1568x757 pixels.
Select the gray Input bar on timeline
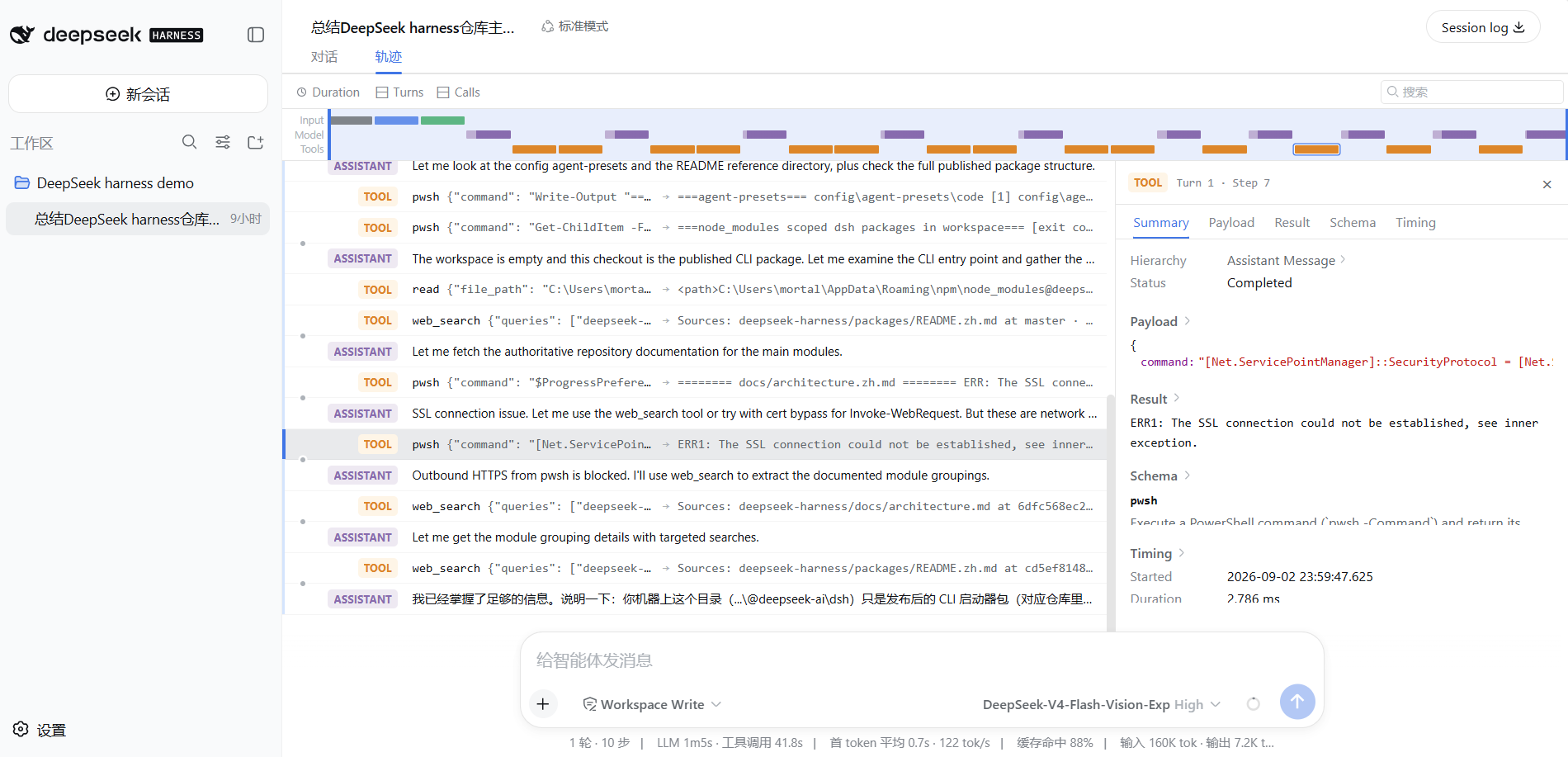coord(352,121)
